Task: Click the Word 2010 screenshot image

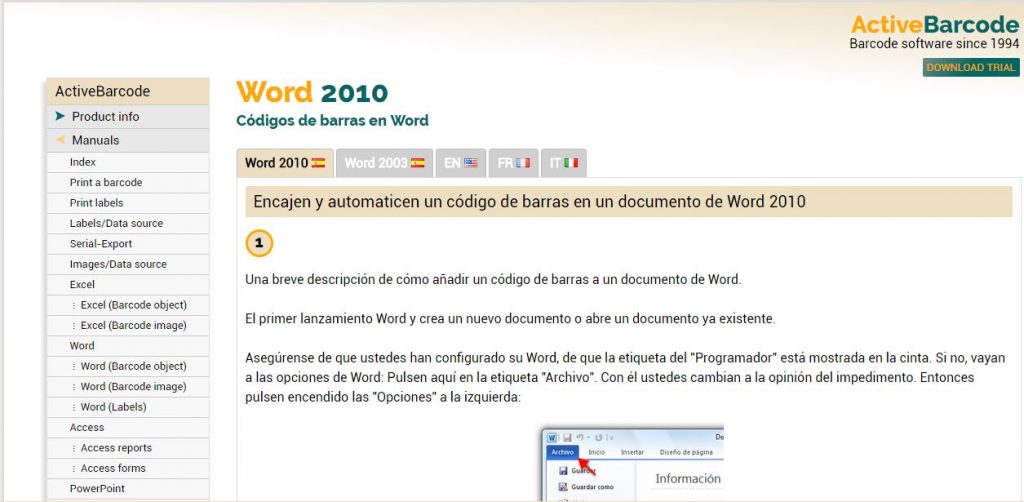Action: (x=632, y=464)
